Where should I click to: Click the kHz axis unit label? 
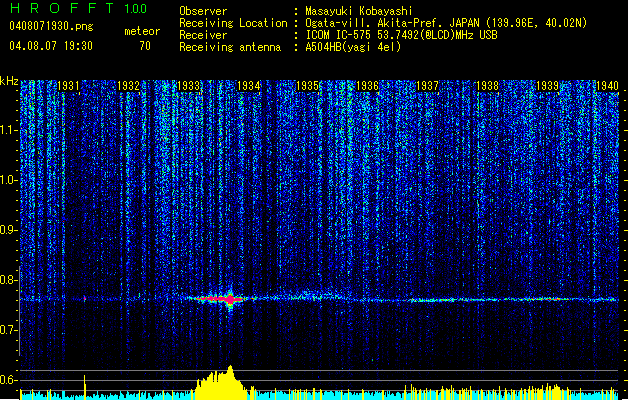point(9,81)
